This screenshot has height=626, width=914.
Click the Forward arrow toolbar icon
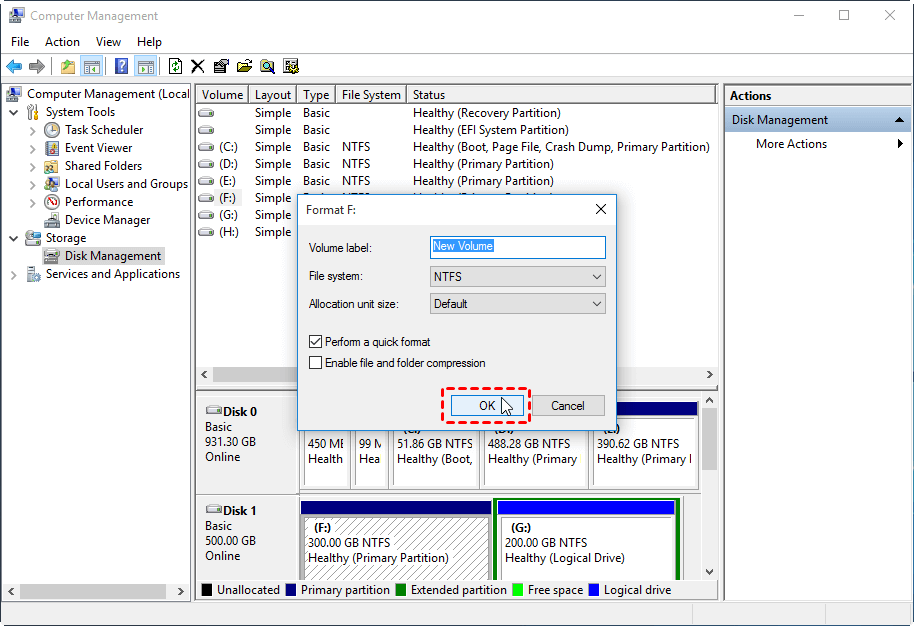[37, 66]
